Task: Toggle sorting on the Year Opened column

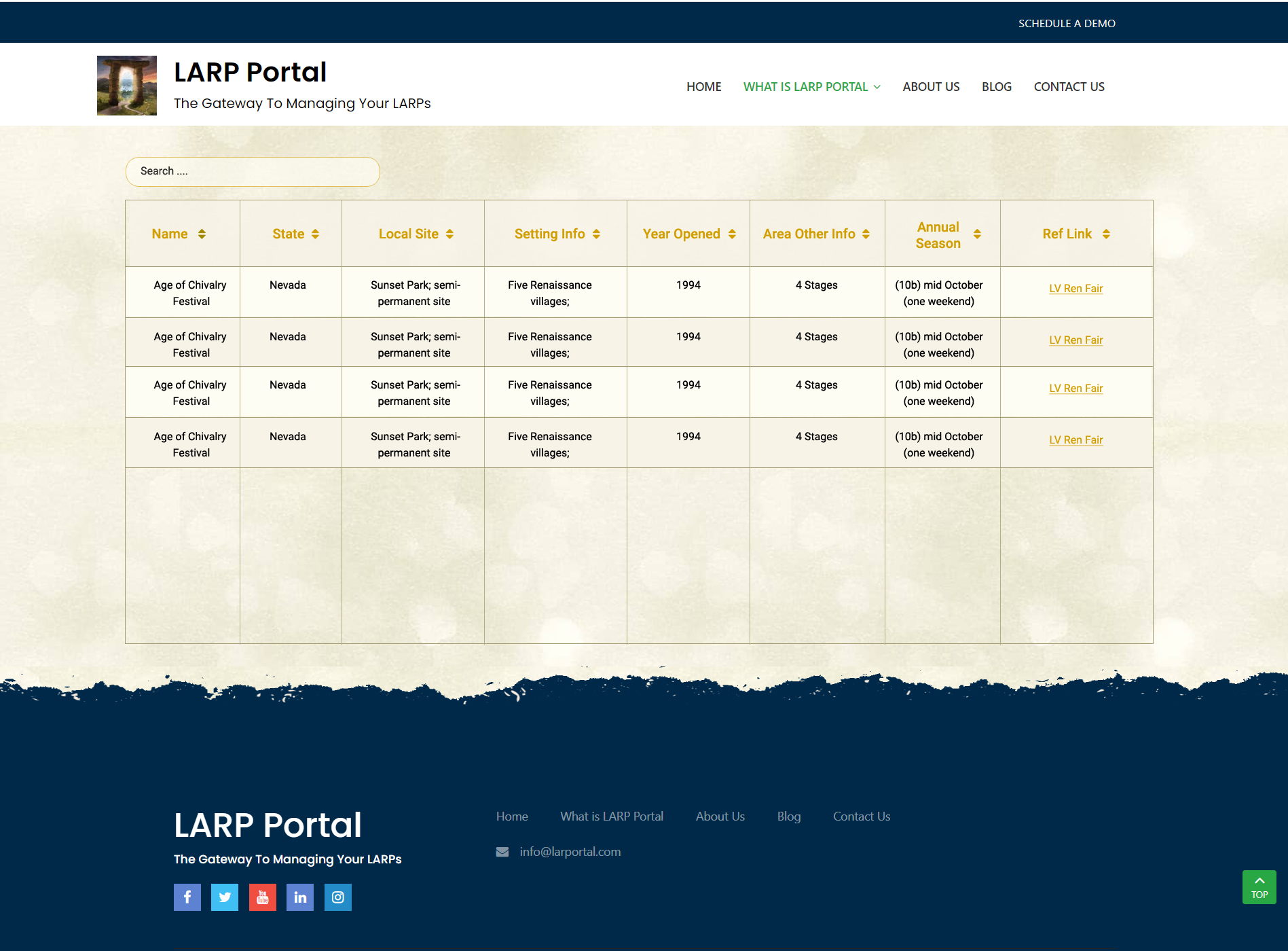Action: tap(732, 234)
